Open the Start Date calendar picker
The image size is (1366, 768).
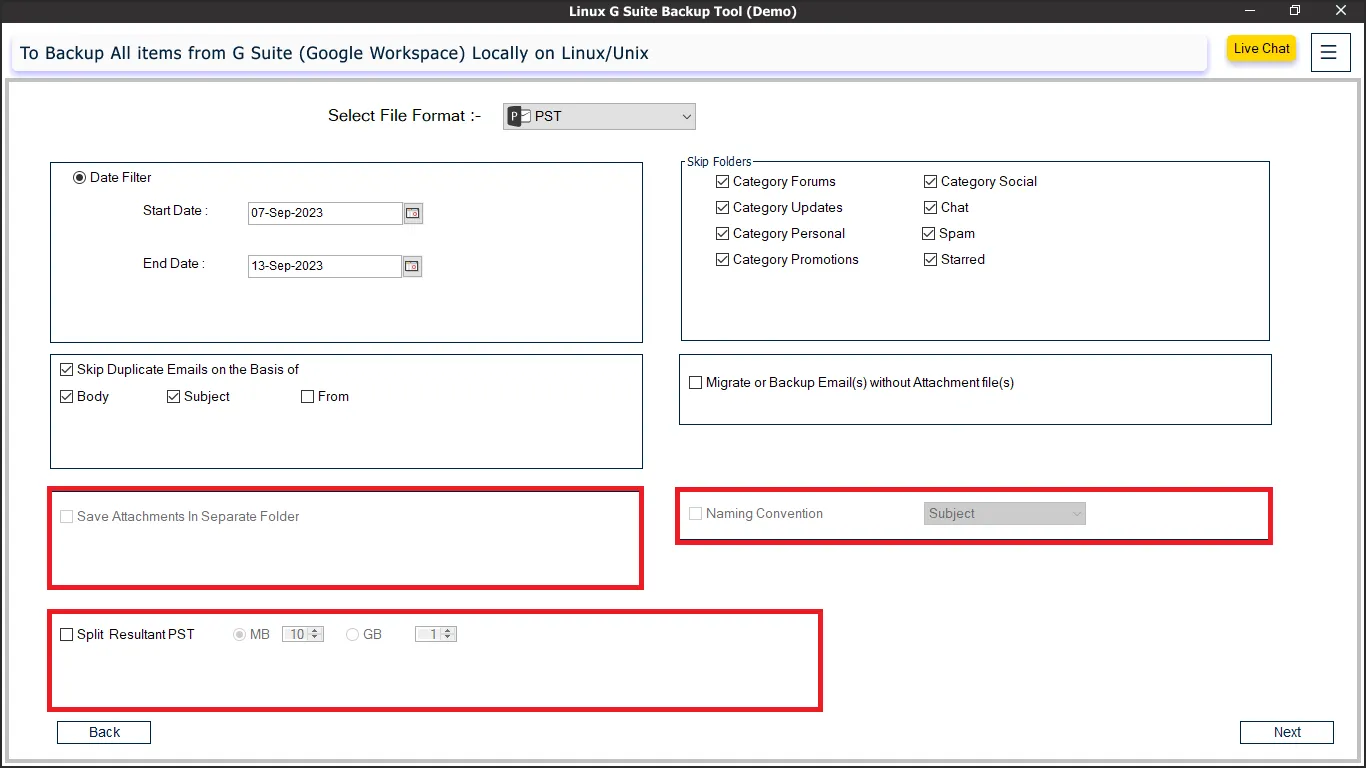click(412, 213)
